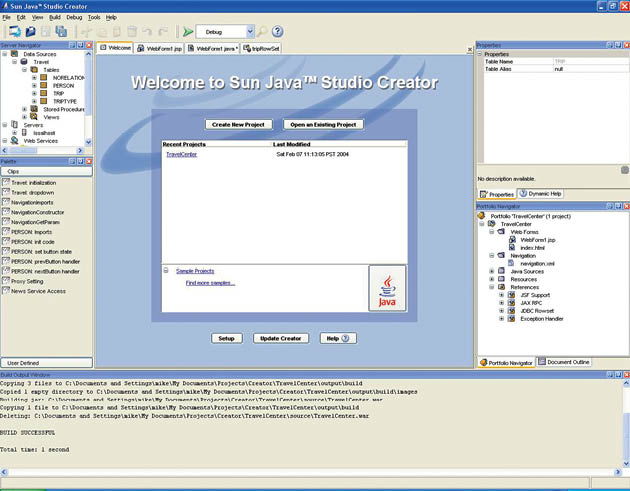Click the Web Services globe icon

coord(15,140)
